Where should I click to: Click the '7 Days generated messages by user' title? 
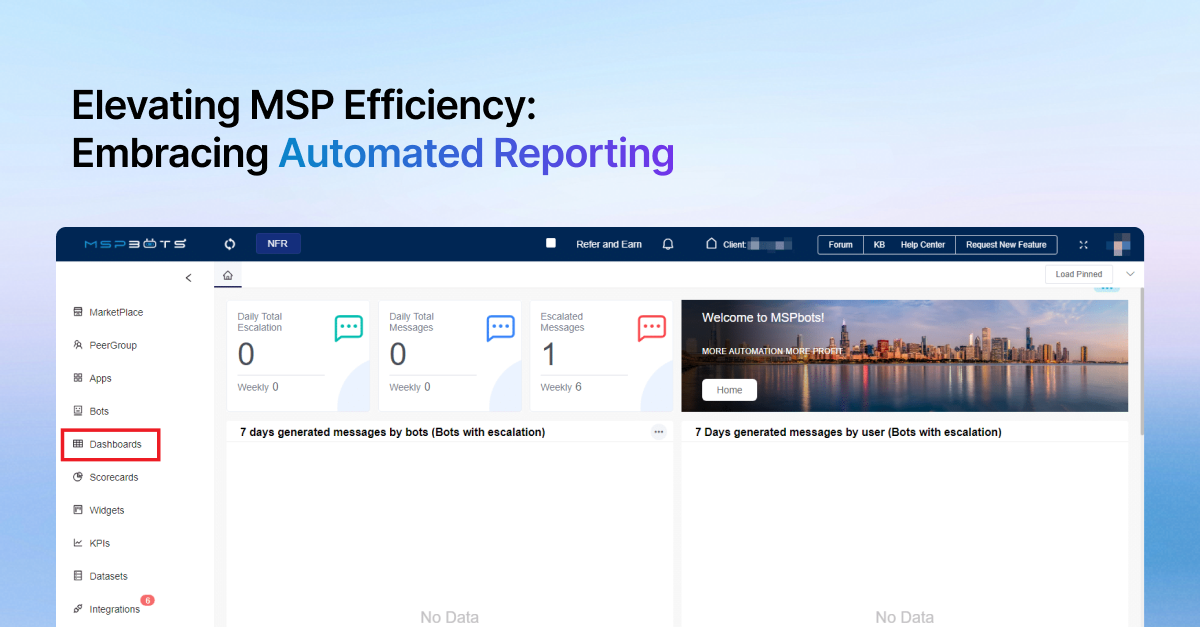848,432
